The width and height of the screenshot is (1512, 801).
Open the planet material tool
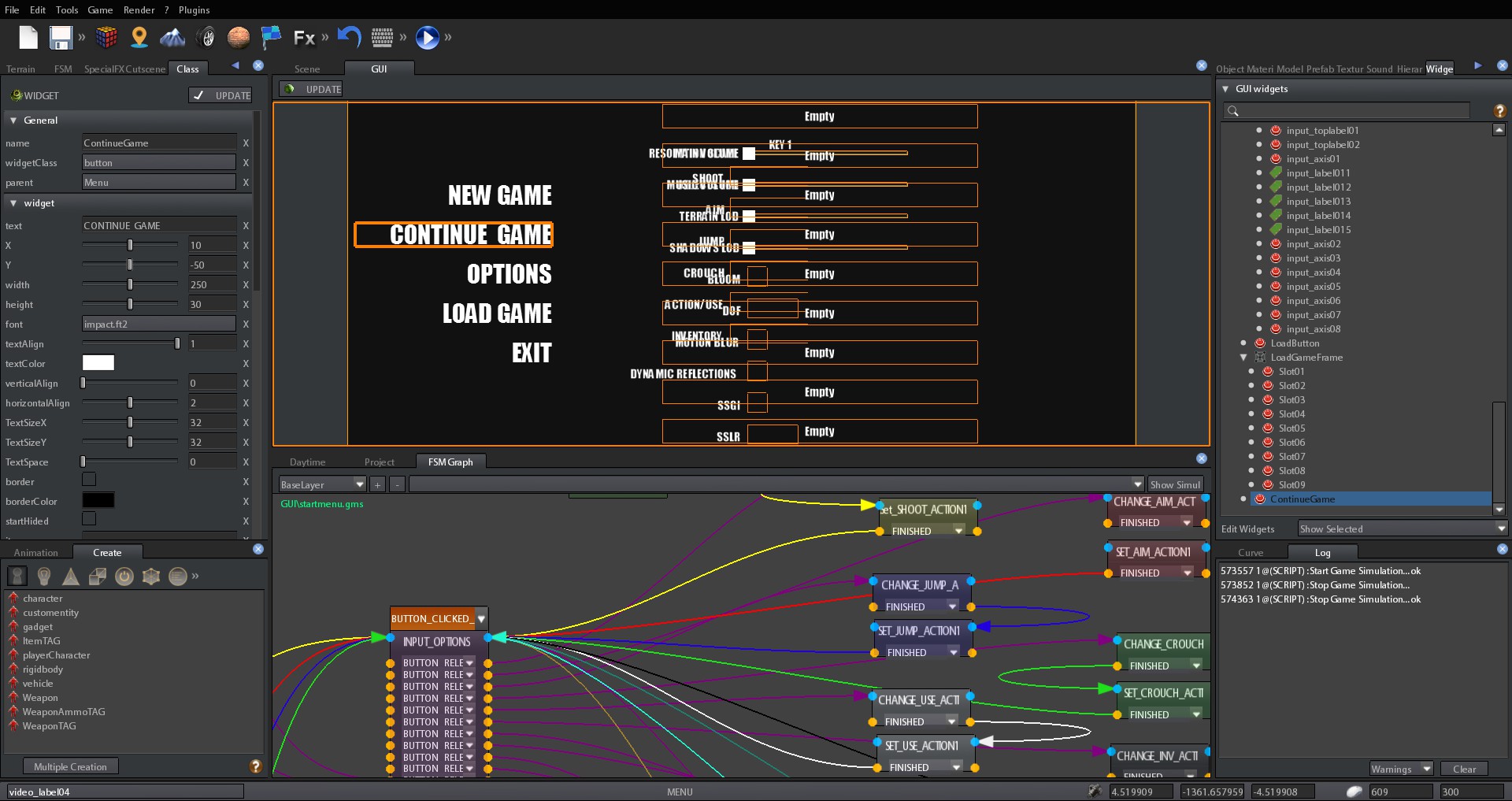(239, 37)
